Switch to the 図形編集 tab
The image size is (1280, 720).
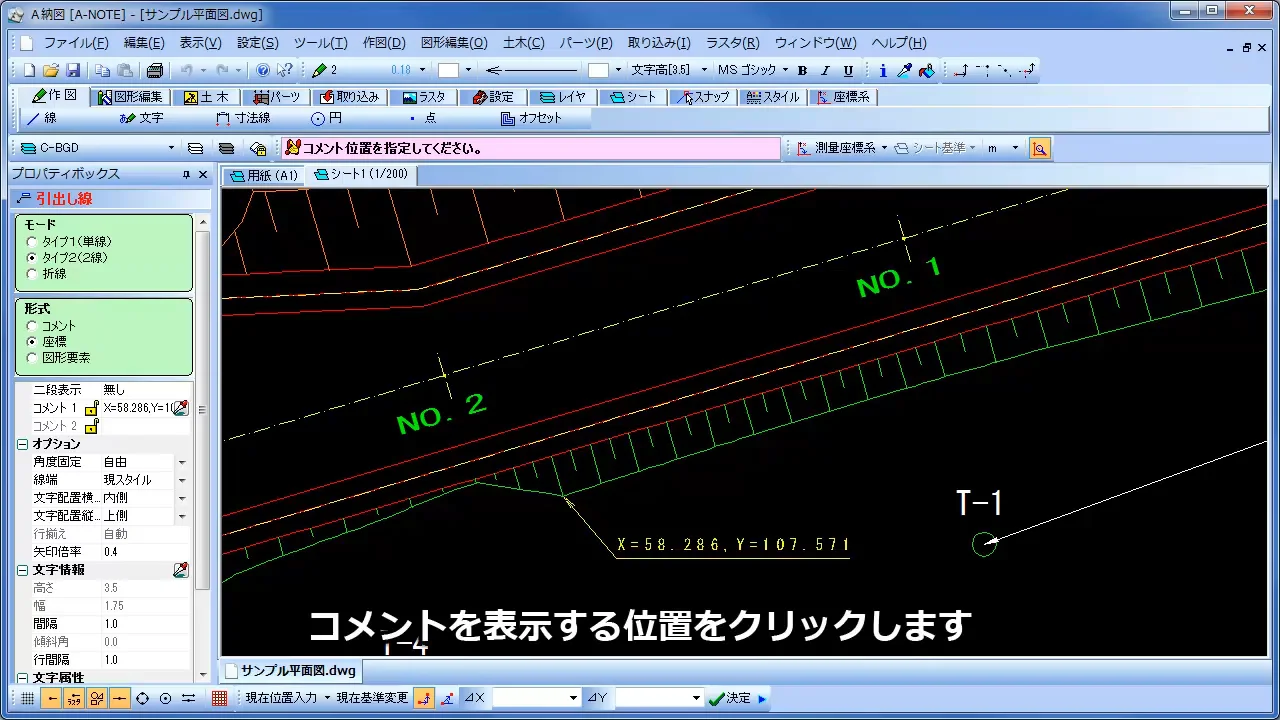pyautogui.click(x=130, y=97)
